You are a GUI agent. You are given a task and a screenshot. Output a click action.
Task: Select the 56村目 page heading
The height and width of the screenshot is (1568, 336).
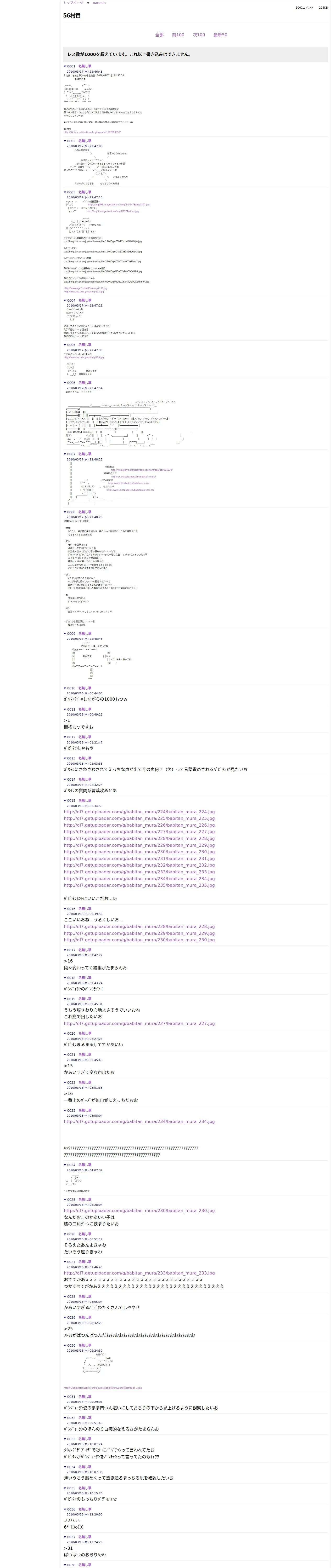point(71,16)
